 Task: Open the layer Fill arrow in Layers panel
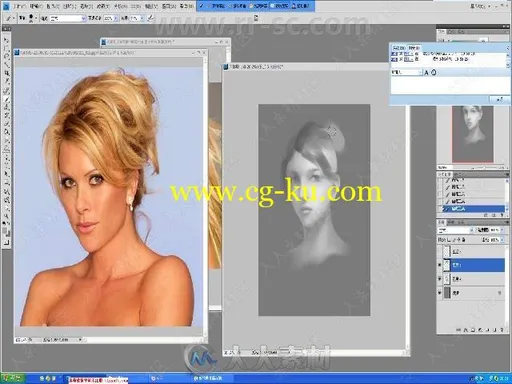(x=502, y=240)
